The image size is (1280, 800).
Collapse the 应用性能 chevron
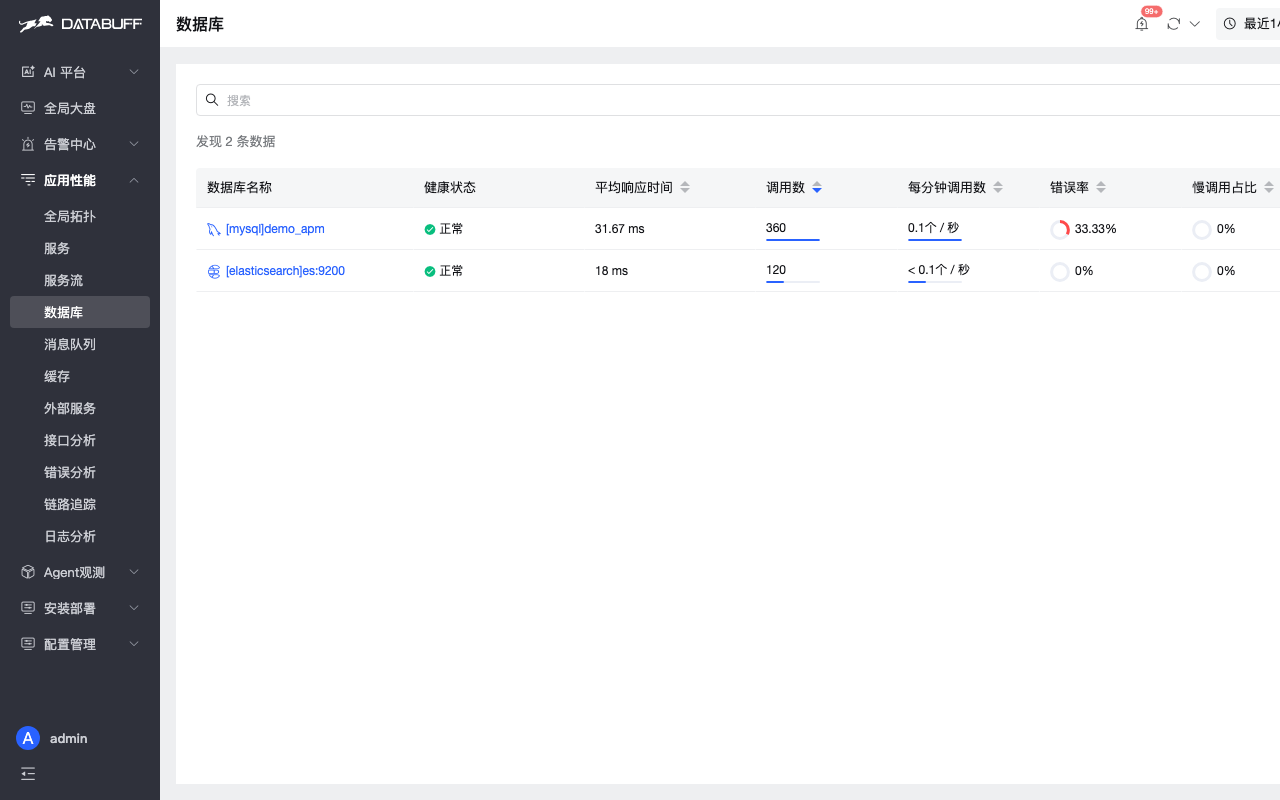tap(134, 180)
